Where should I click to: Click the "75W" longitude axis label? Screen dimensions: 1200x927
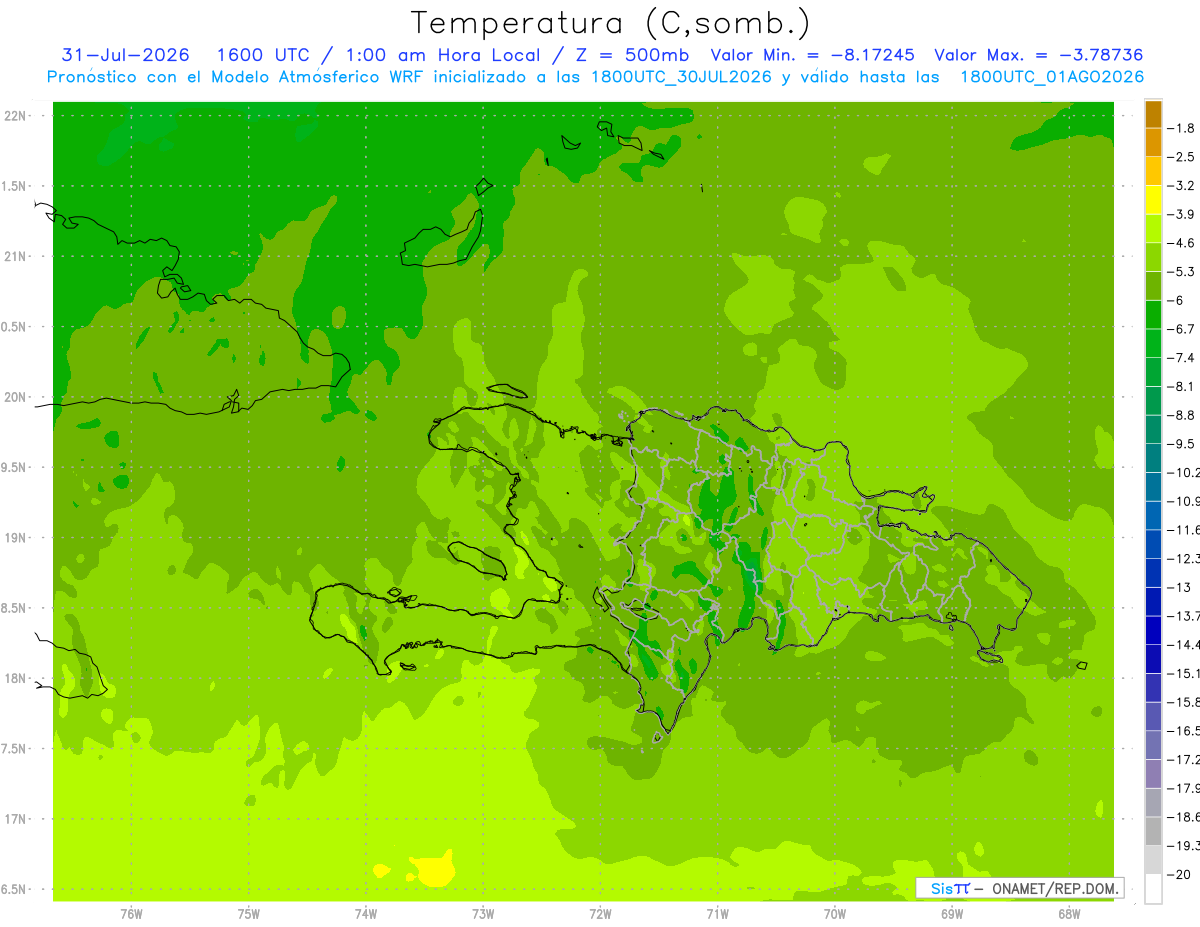(248, 913)
